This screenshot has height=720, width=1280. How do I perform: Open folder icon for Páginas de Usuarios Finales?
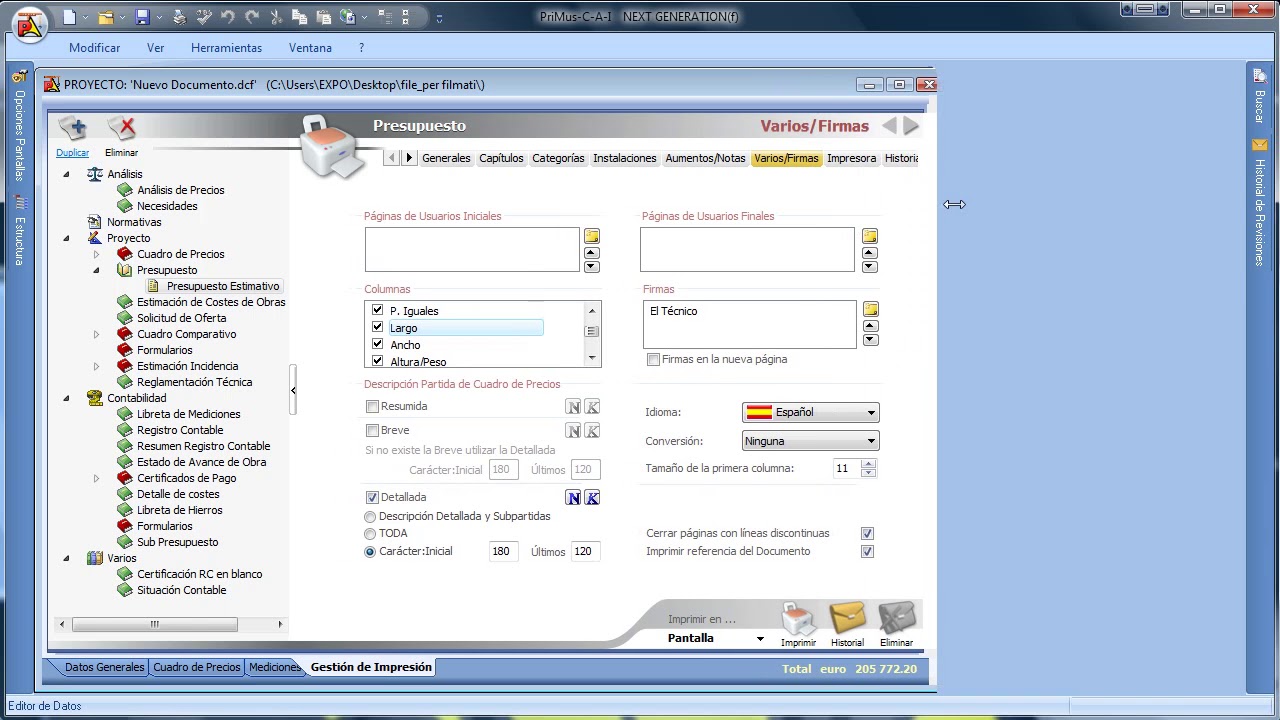coord(870,236)
